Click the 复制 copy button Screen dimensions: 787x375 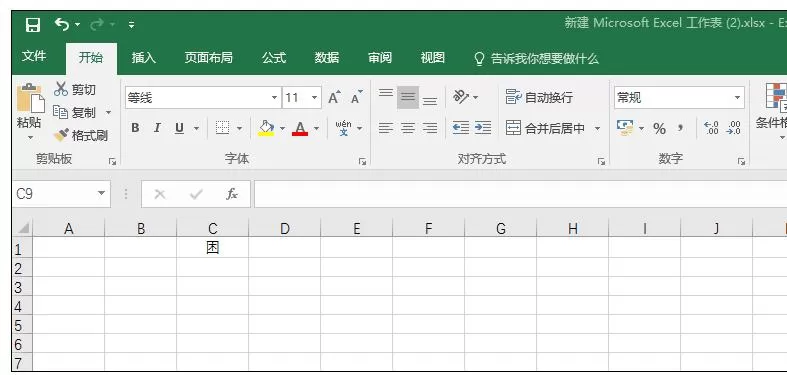[74, 112]
